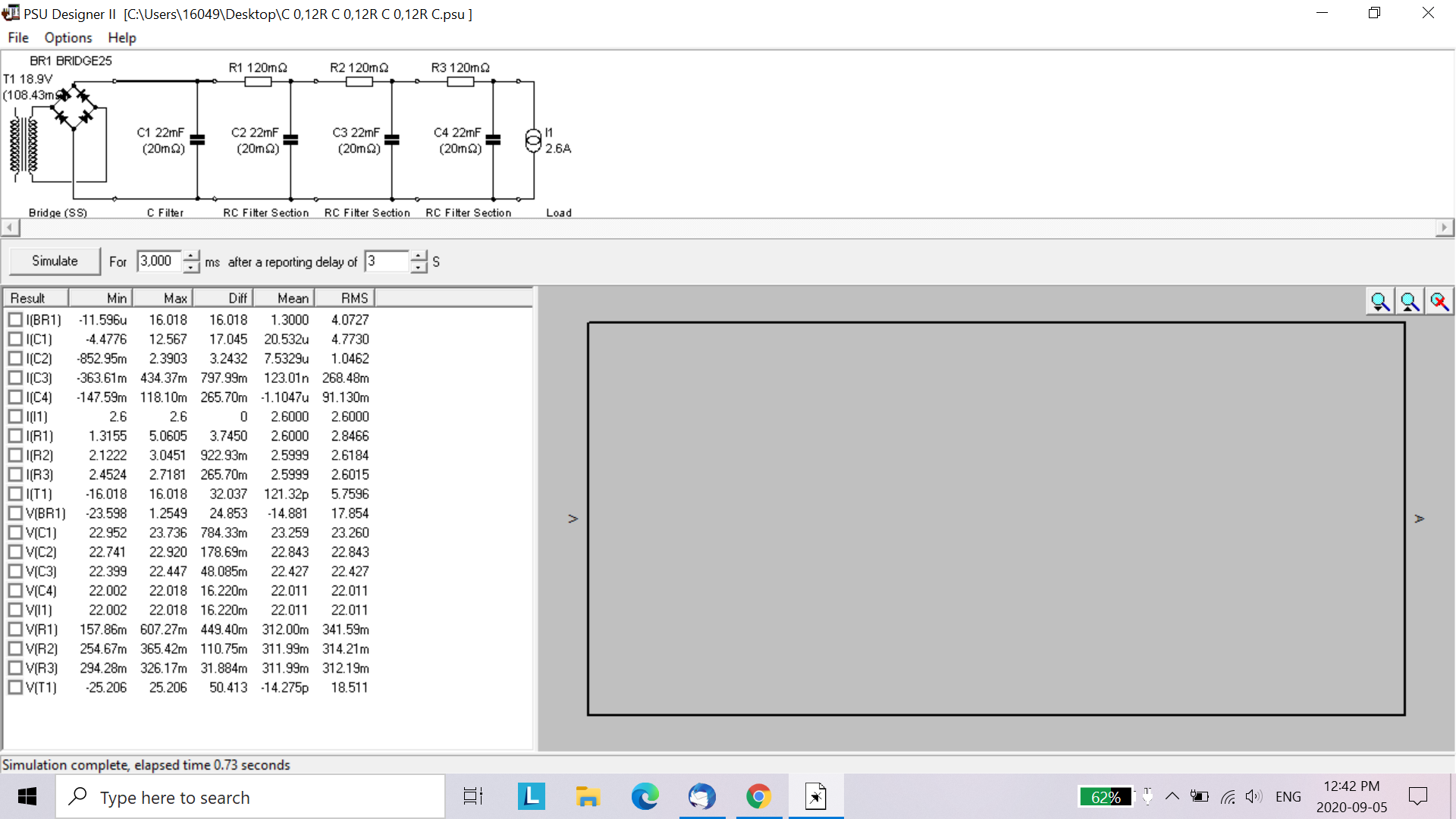
Task: Click the simulation duration ms input field
Action: point(160,262)
